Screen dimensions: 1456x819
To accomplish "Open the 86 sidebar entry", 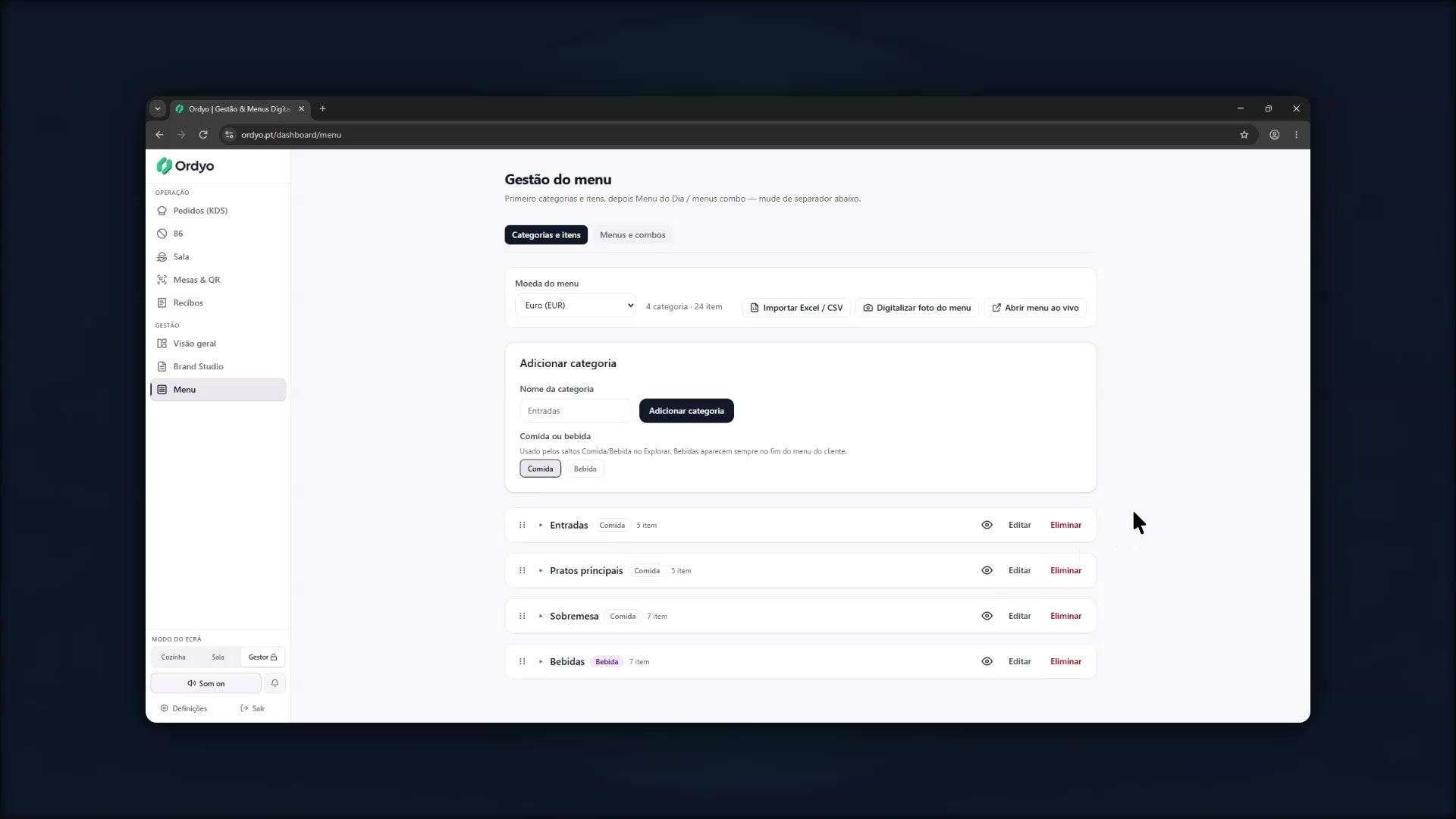I will pos(218,234).
